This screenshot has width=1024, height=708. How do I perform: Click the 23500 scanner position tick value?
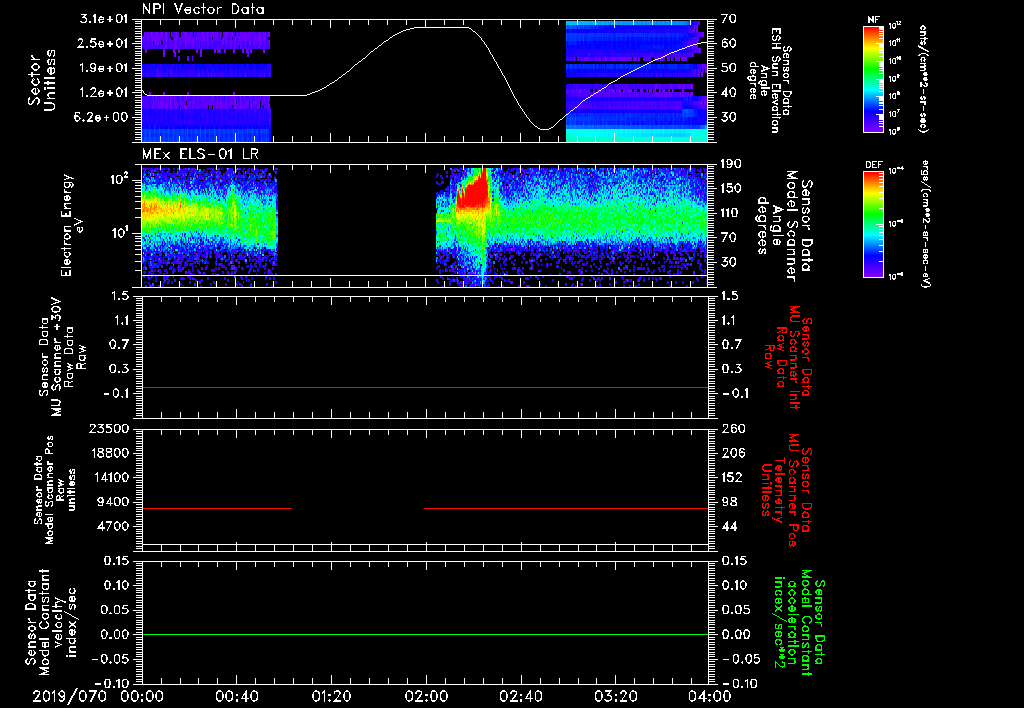click(x=108, y=428)
